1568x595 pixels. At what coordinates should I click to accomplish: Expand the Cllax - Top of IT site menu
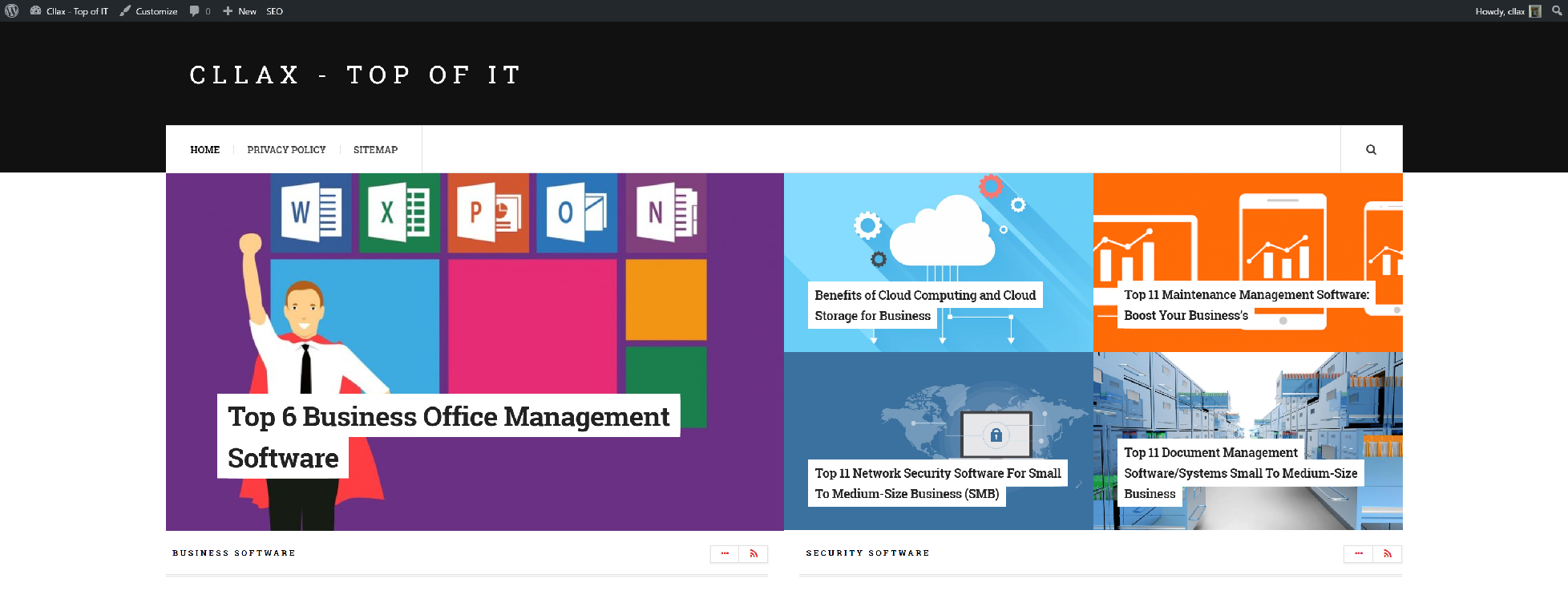(x=70, y=11)
